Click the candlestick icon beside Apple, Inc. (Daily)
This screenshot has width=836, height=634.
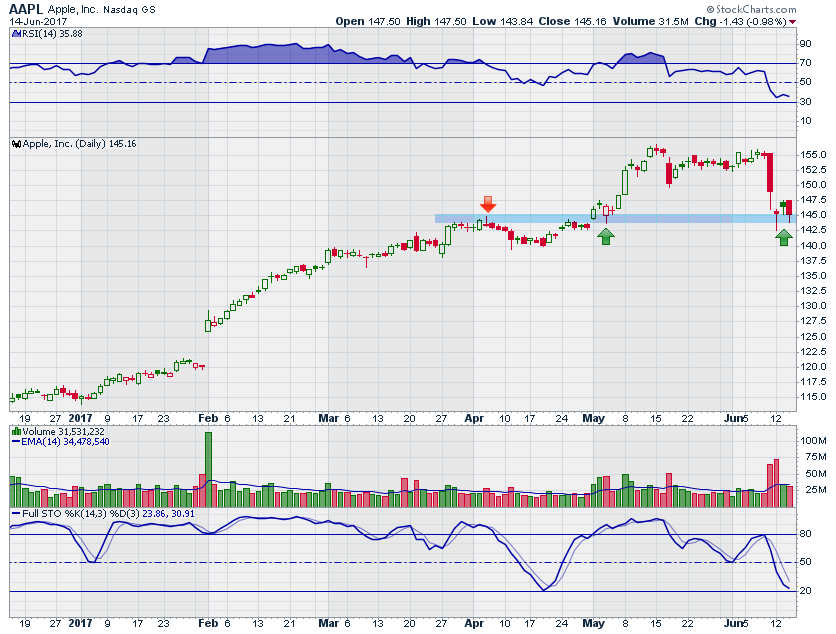coord(16,144)
